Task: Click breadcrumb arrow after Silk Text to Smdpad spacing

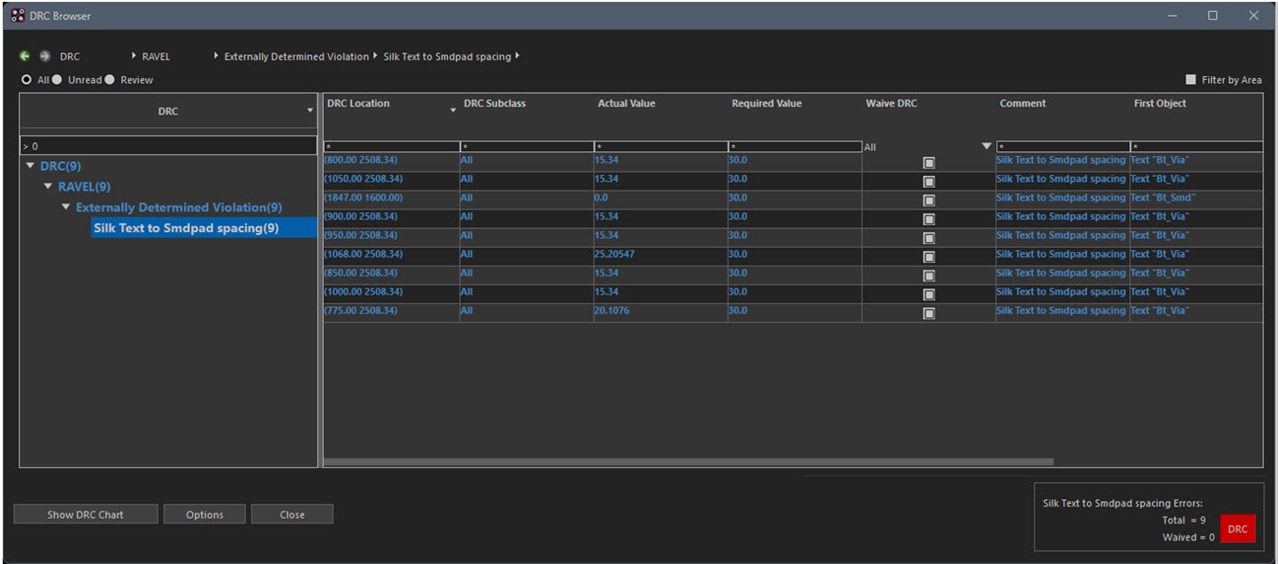Action: pyautogui.click(x=517, y=56)
